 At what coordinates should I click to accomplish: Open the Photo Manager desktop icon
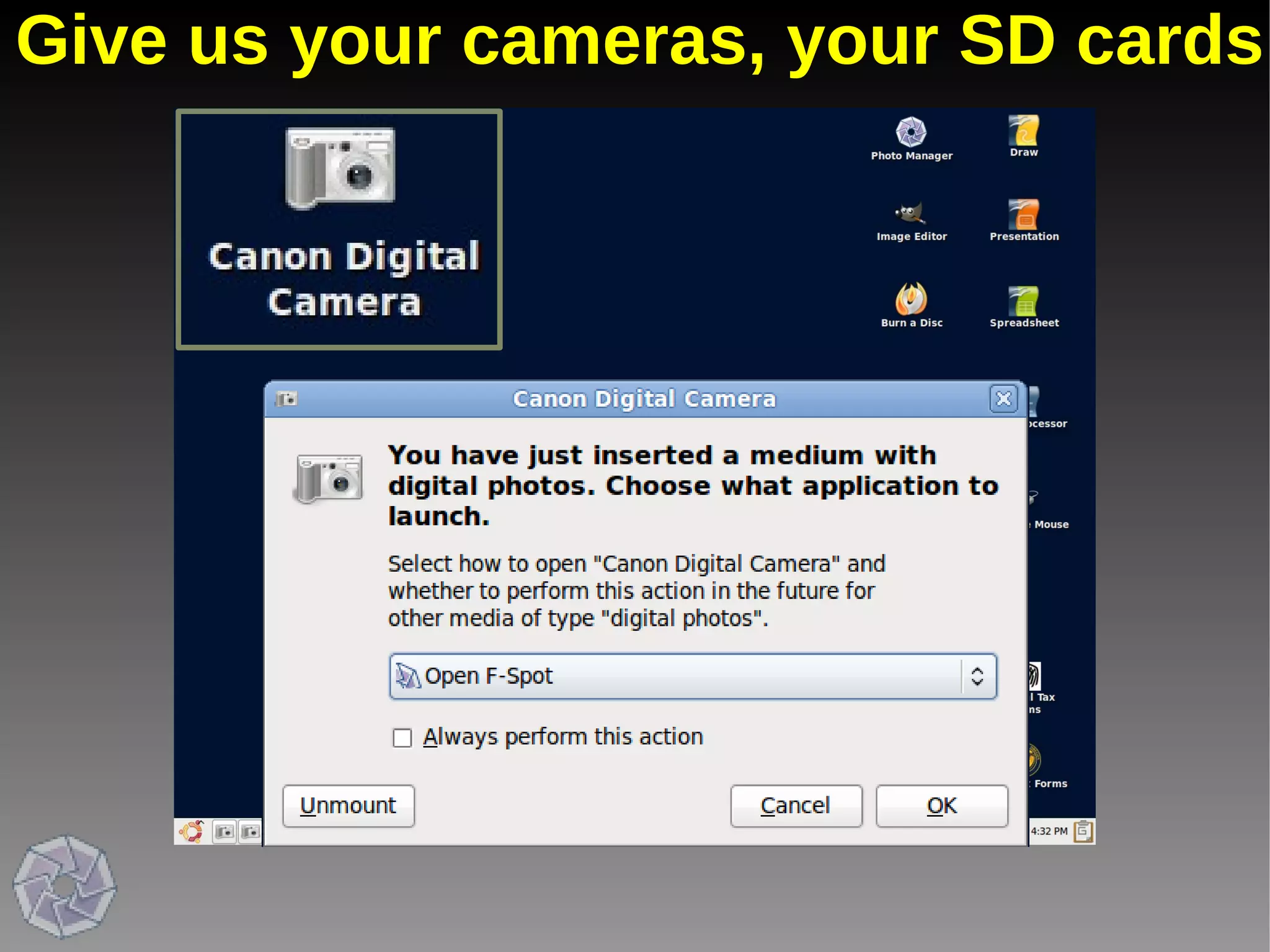(x=911, y=133)
